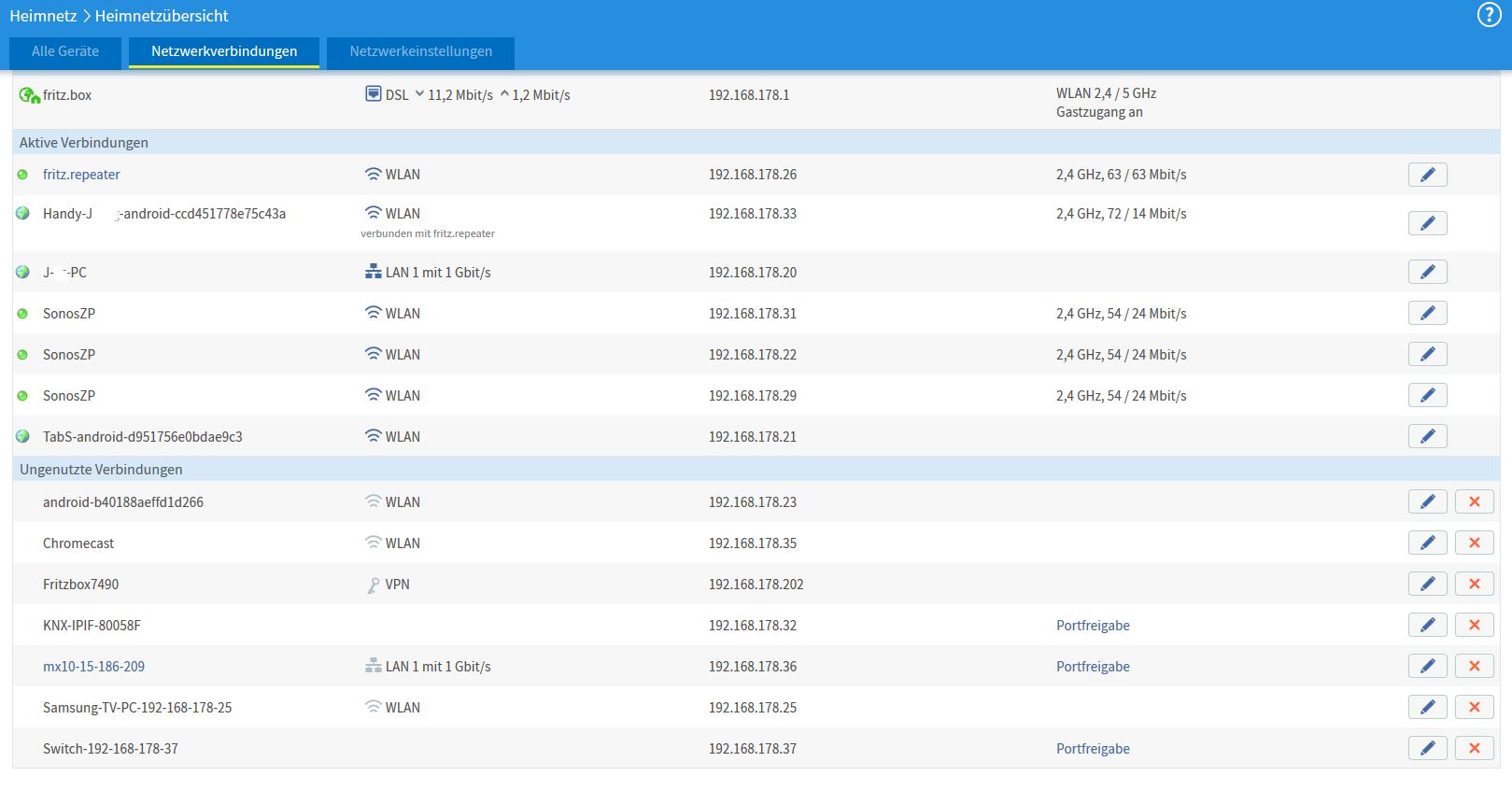Open the fritz.repeater device link
The image size is (1512, 790).
pos(81,175)
